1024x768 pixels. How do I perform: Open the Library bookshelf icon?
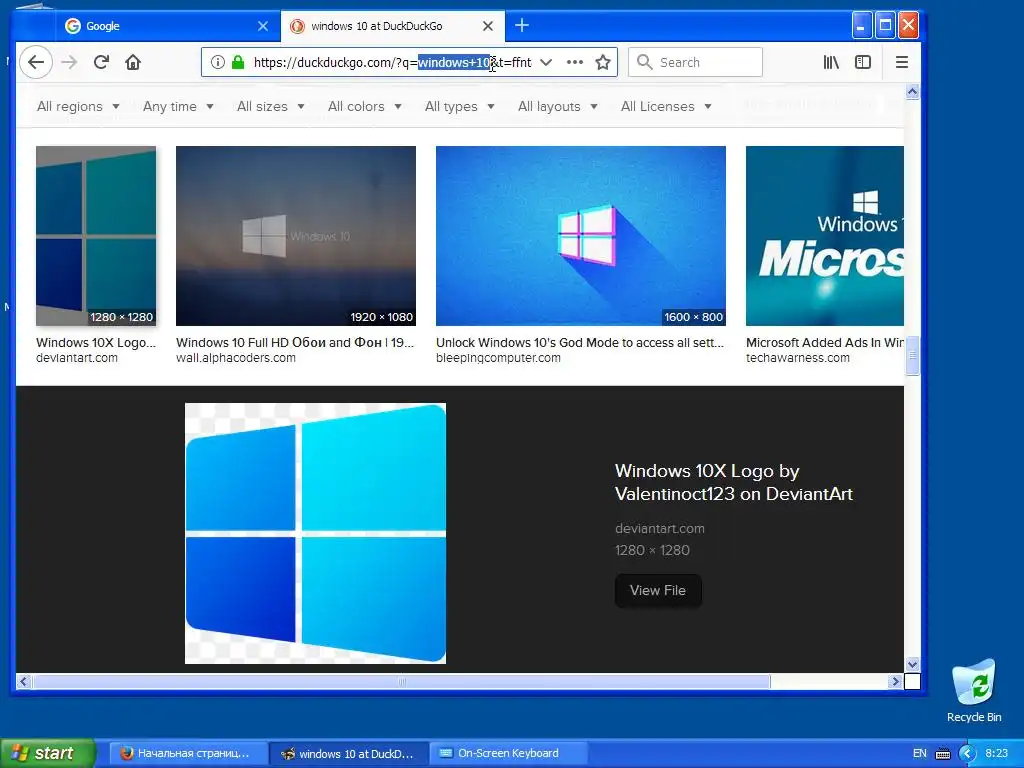831,62
